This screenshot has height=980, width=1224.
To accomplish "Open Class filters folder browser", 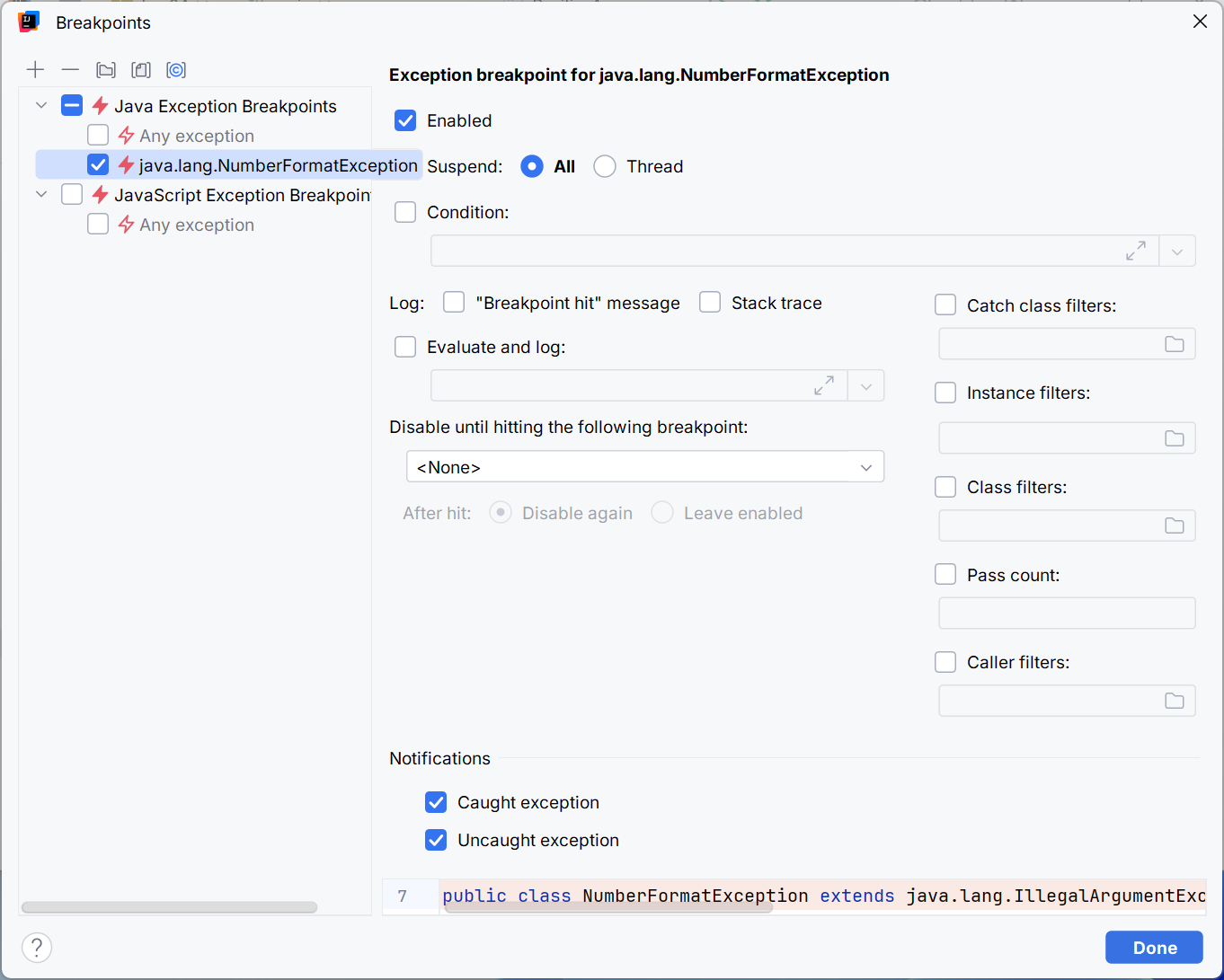I will (x=1175, y=525).
